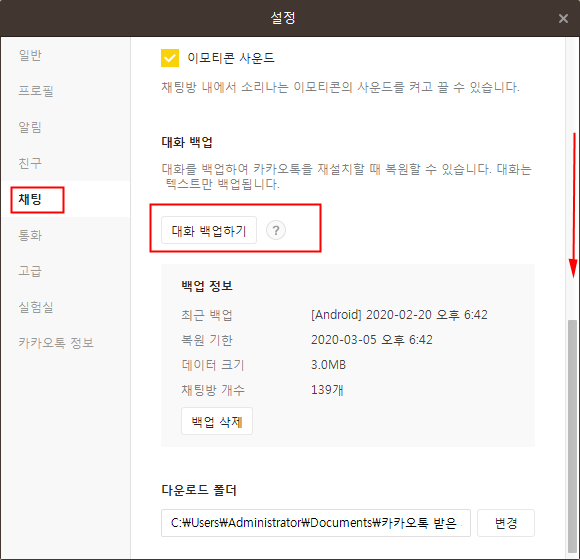This screenshot has height=560, width=580.
Task: Click the restore deadline 2020-03-05 value
Action: (x=372, y=340)
